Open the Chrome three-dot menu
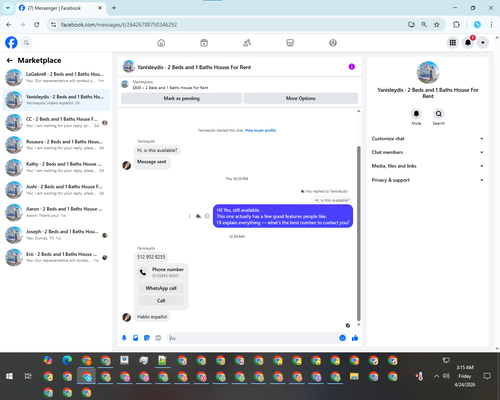500x400 pixels. pyautogui.click(x=491, y=25)
